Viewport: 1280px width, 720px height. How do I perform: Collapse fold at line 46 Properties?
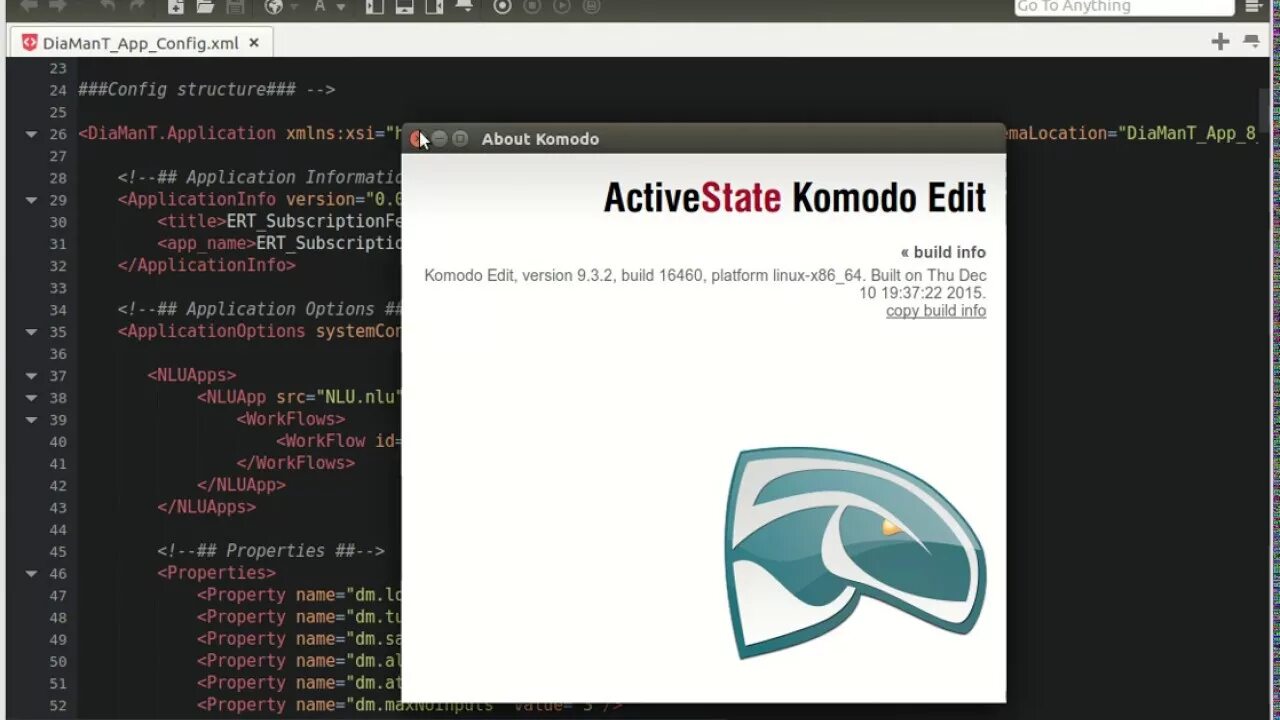(x=31, y=574)
